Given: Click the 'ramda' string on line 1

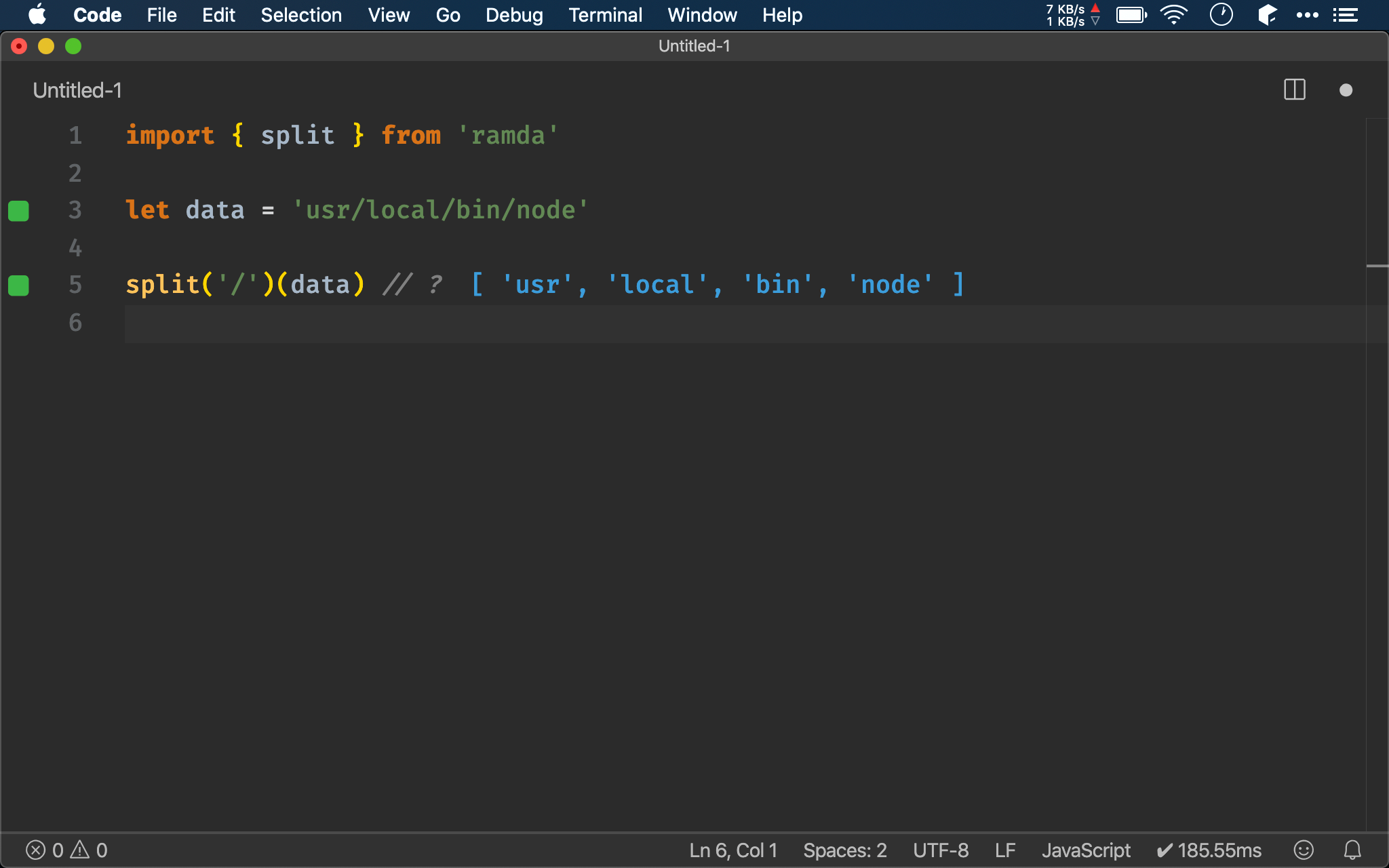Looking at the screenshot, I should (508, 135).
